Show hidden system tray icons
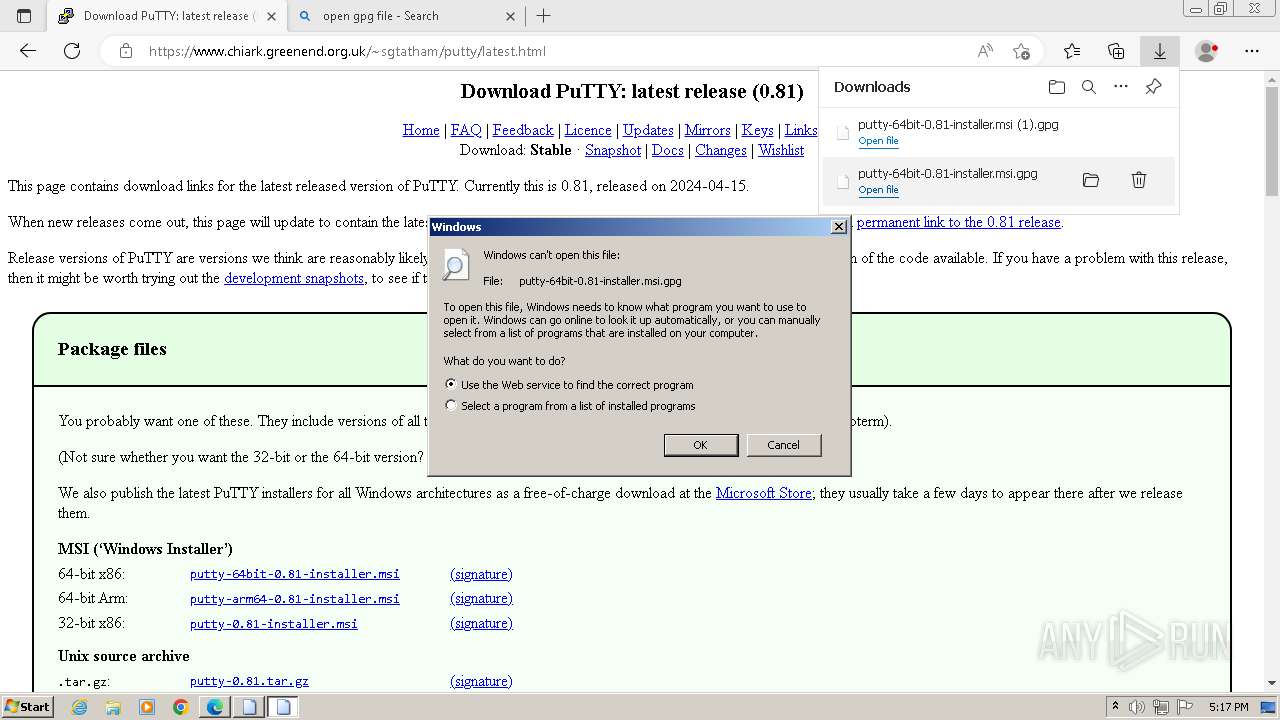 tap(1116, 707)
